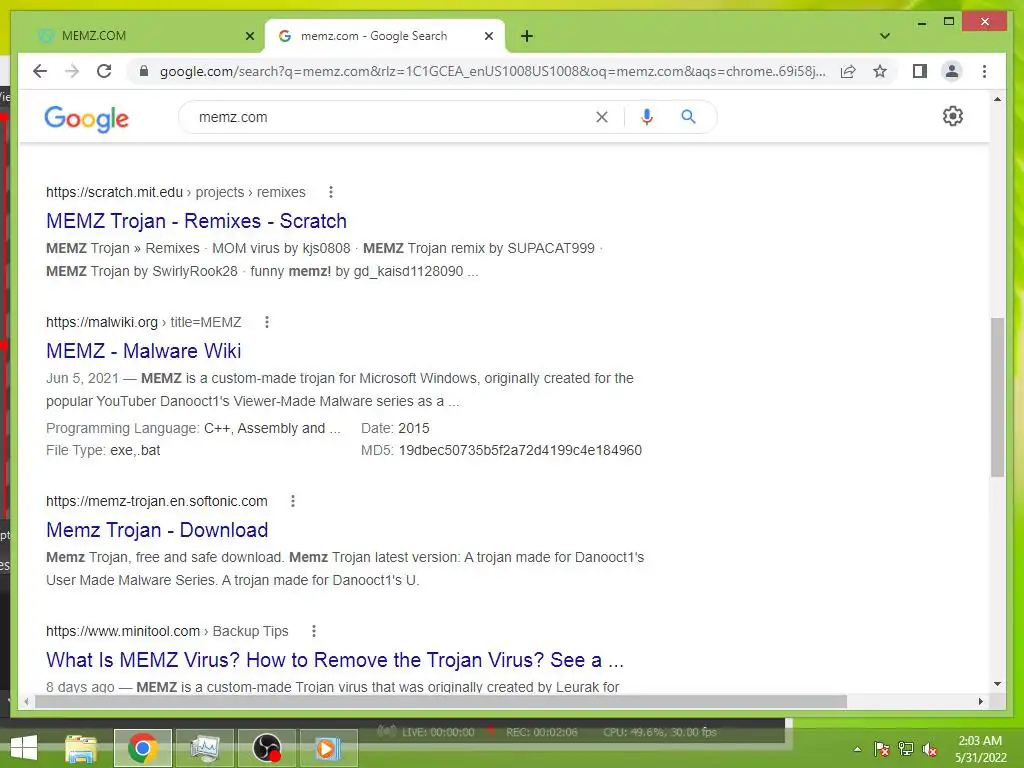
Task: Open What Is MEMZ Virus result
Action: pos(335,660)
